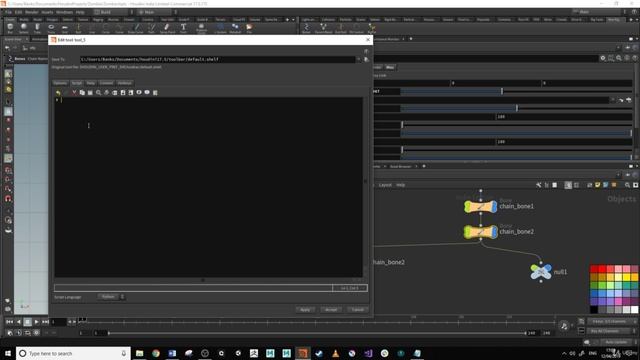The width and height of the screenshot is (640, 360).
Task: Open the left shelf set dropdown arrow
Action: coord(292,19)
